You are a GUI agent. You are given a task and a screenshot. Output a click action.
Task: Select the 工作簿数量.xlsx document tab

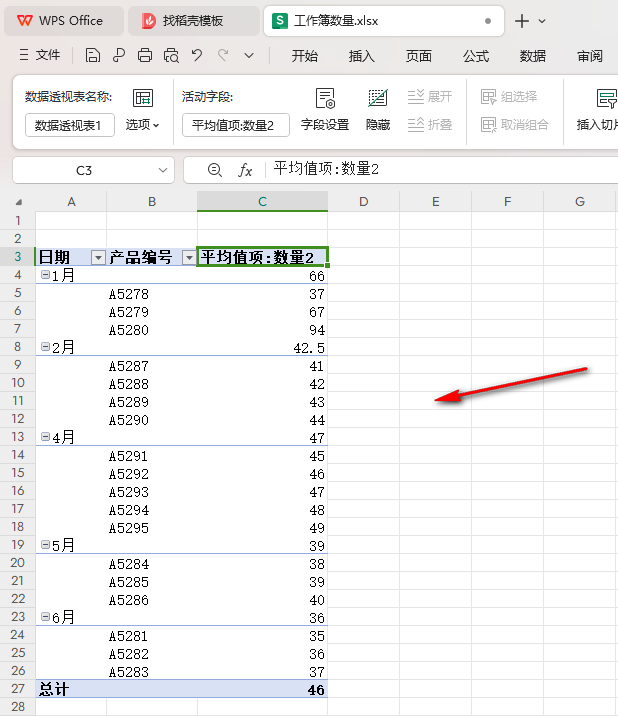tap(383, 21)
